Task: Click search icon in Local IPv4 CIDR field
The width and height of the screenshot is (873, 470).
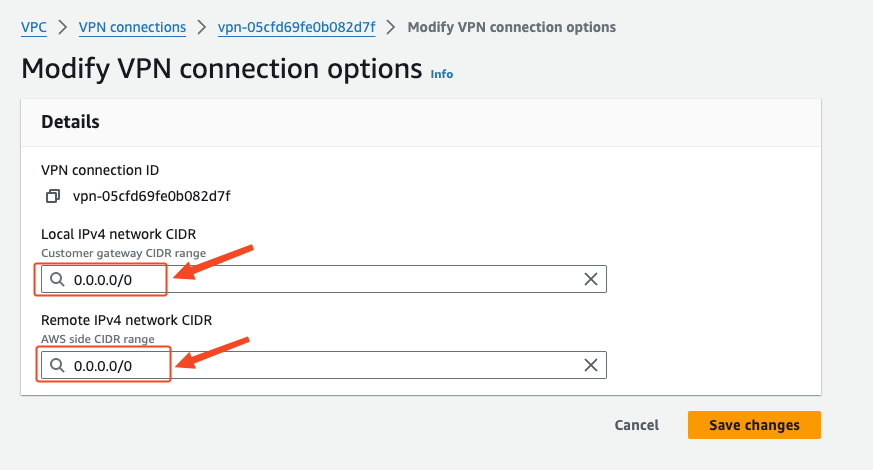Action: 57,279
